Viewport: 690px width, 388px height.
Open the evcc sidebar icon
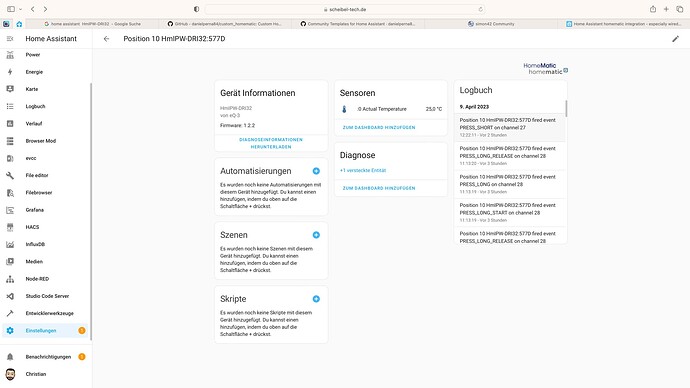pyautogui.click(x=10, y=158)
